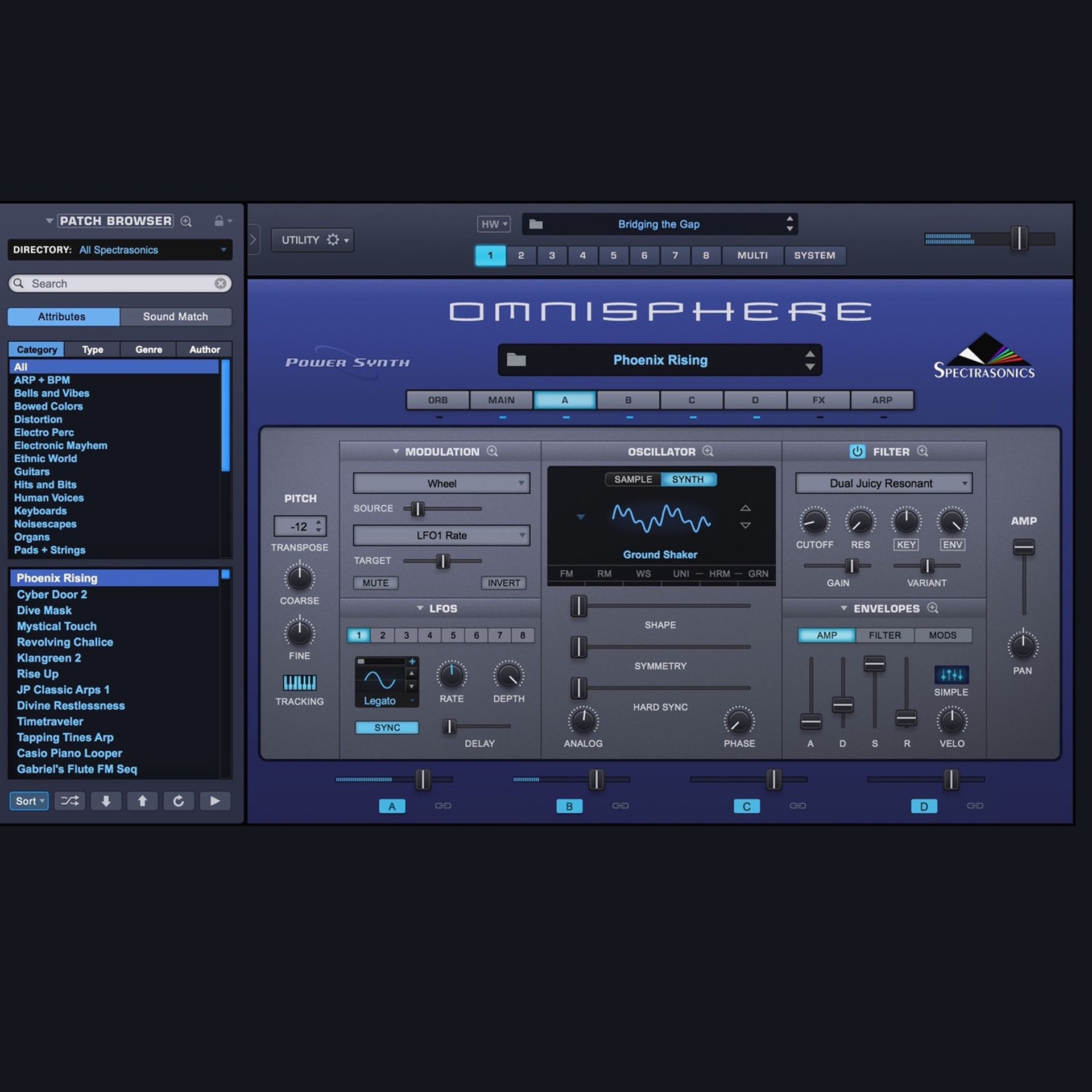Toggle layer B on/off button
This screenshot has width=1092, height=1092.
coord(569,806)
